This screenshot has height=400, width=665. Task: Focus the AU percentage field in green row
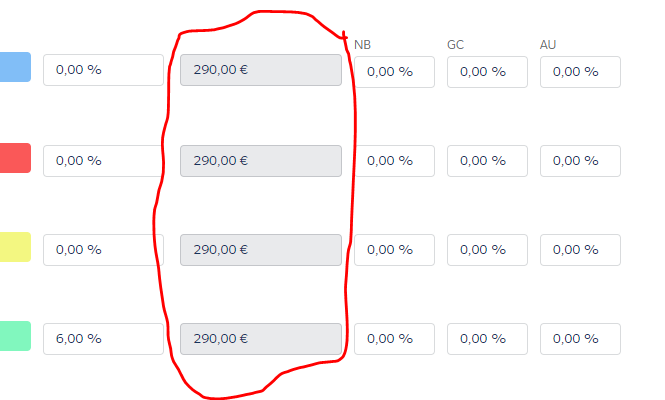pyautogui.click(x=580, y=338)
